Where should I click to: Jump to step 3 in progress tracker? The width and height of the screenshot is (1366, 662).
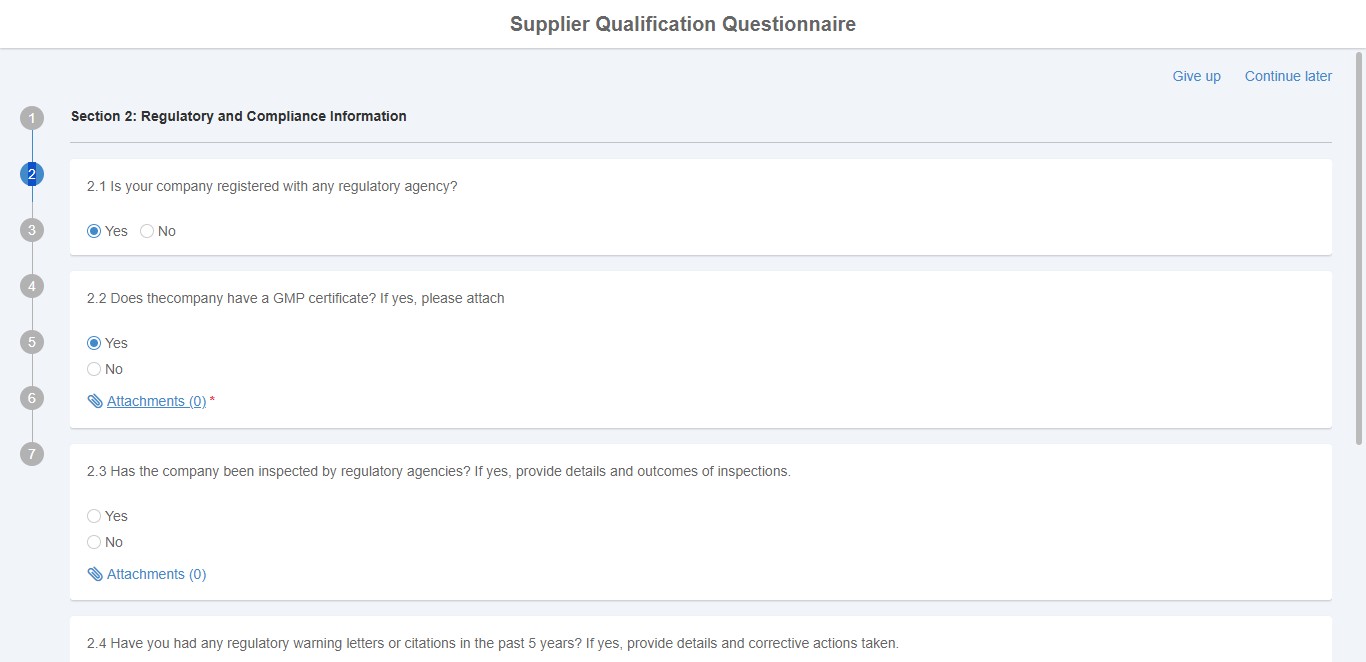(x=32, y=230)
